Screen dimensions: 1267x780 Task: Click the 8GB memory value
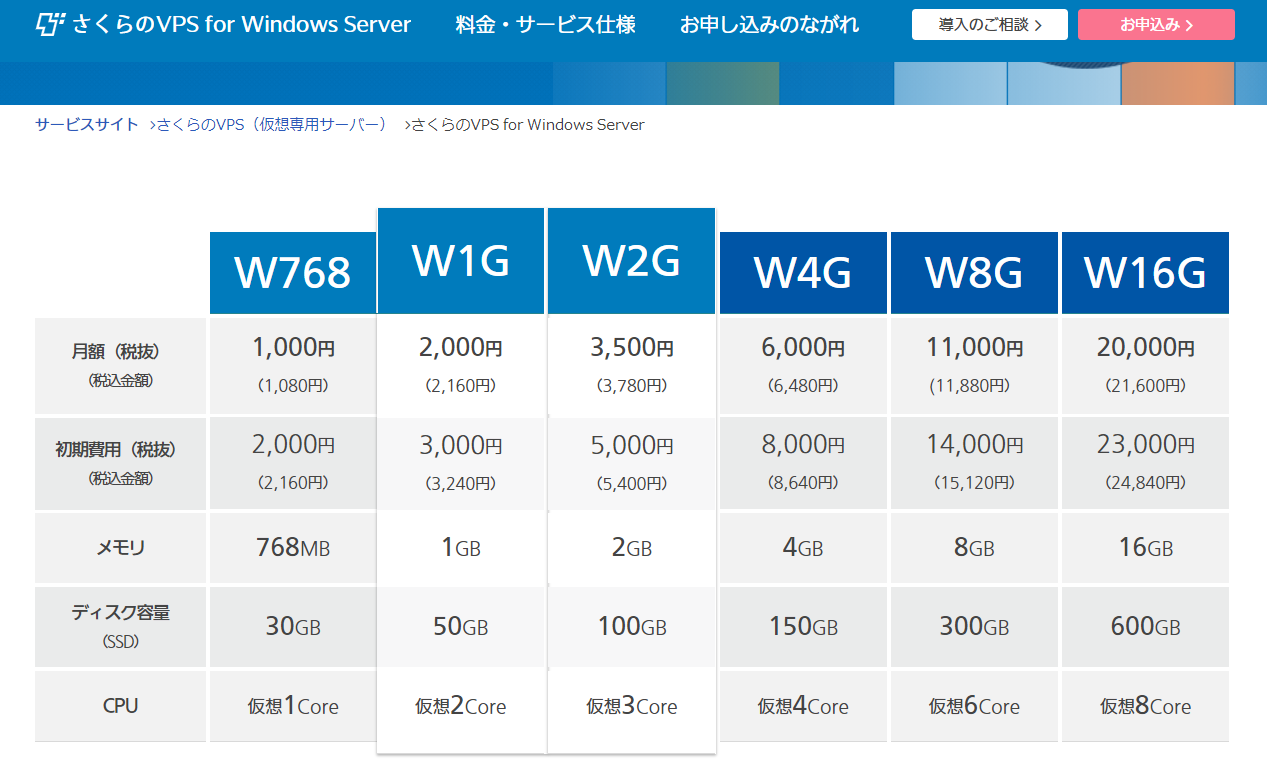[974, 548]
